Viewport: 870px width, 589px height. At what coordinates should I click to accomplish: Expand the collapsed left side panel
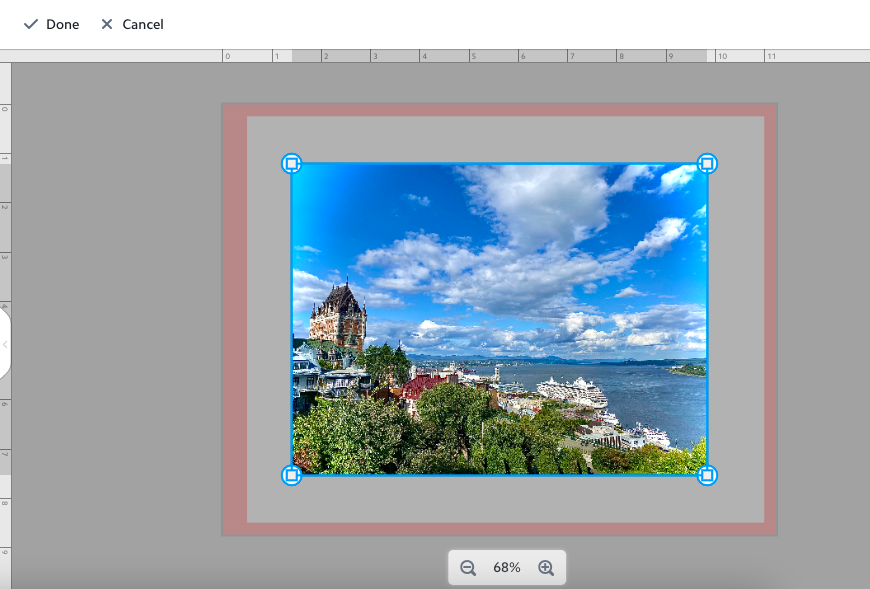pos(5,345)
